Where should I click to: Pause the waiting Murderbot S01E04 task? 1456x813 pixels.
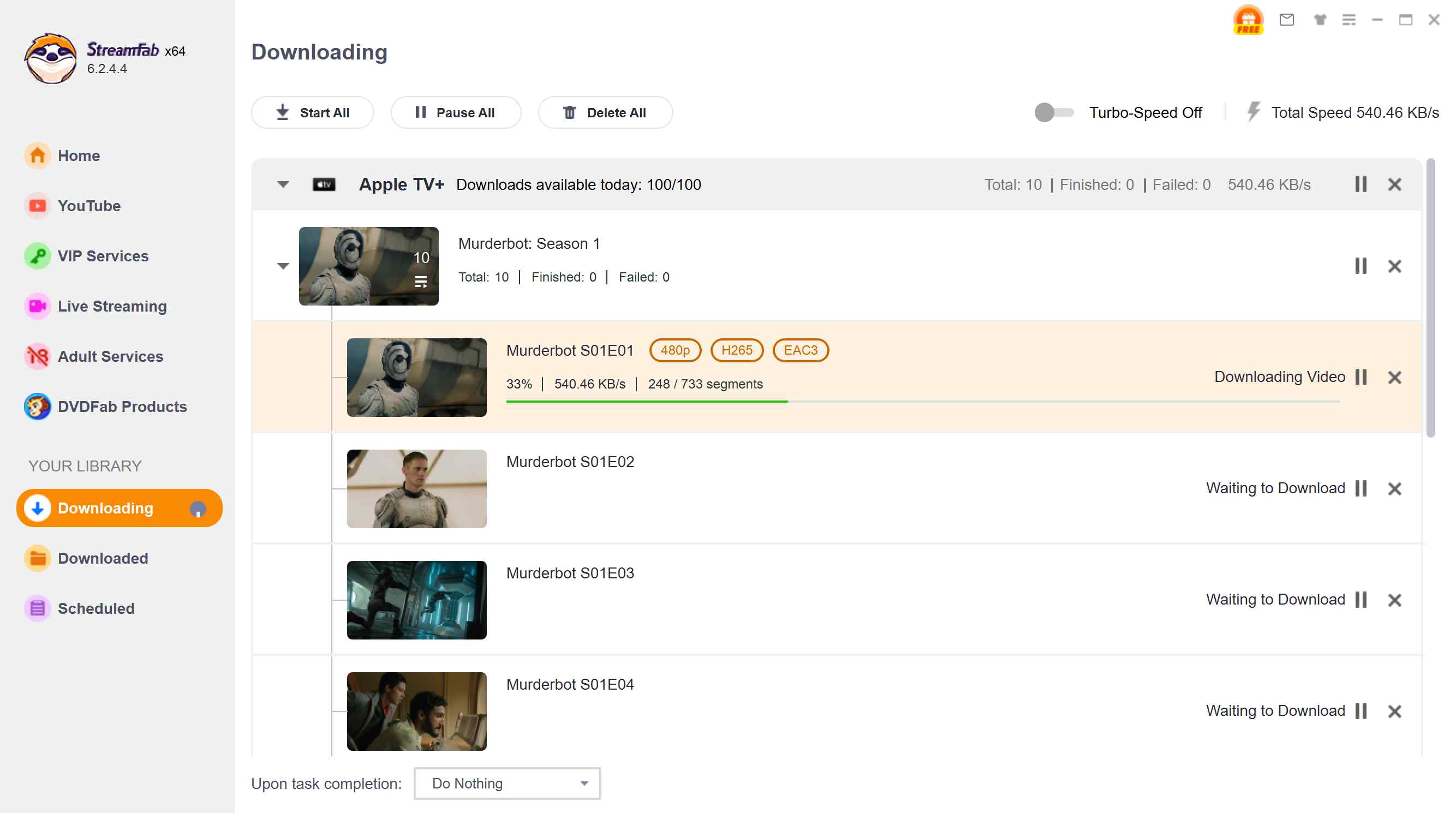click(x=1361, y=711)
